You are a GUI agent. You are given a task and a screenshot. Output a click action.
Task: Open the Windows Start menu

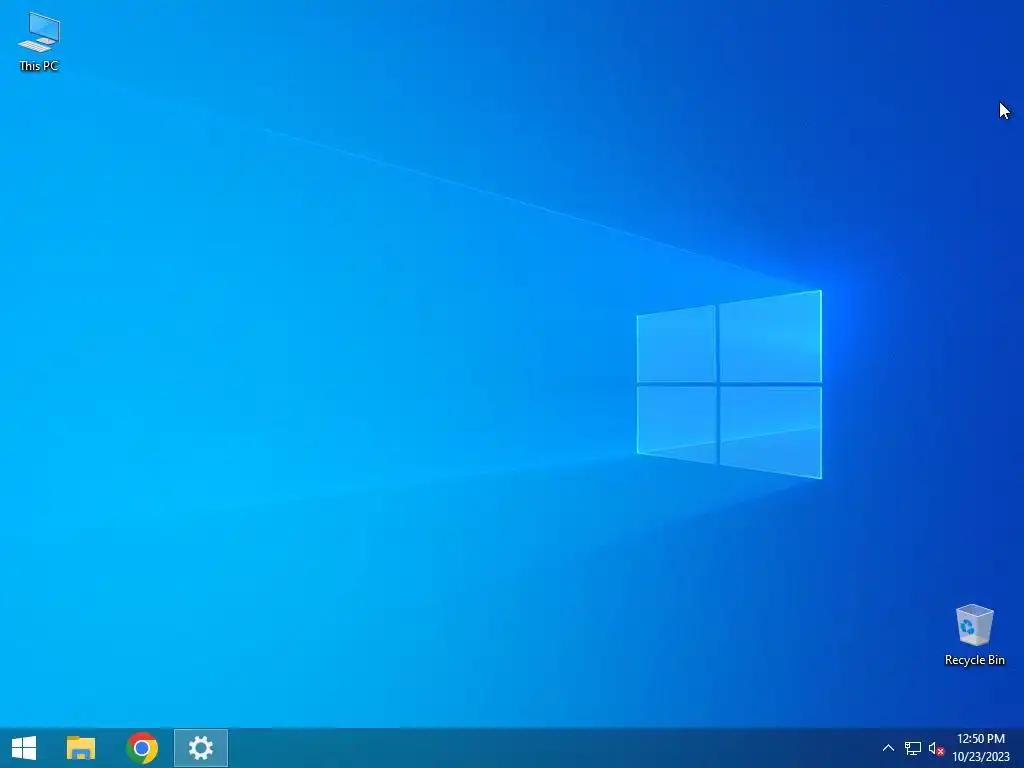click(x=24, y=748)
